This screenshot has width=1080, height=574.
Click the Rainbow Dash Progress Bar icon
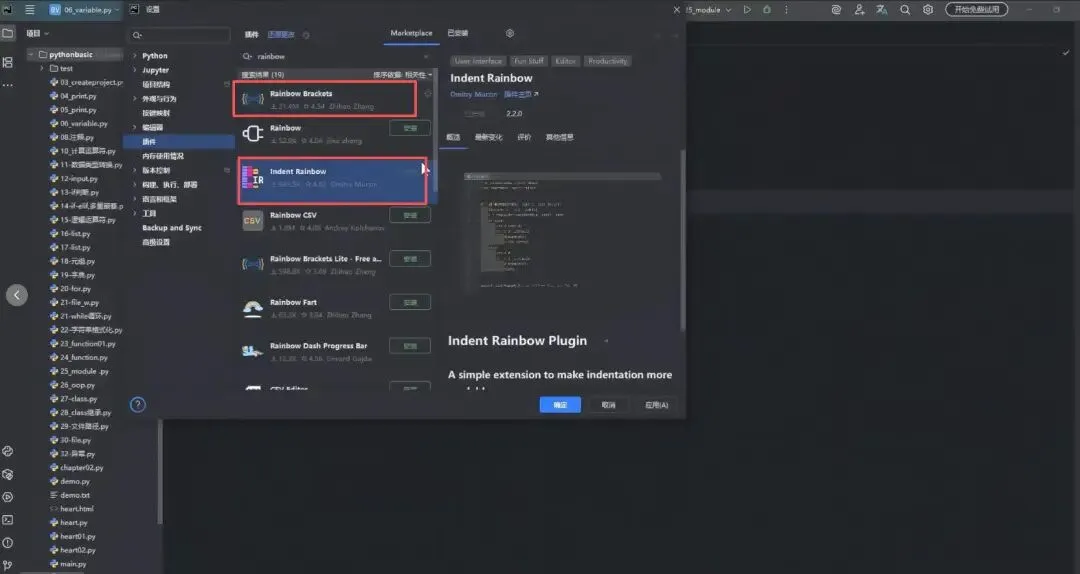[x=253, y=351]
